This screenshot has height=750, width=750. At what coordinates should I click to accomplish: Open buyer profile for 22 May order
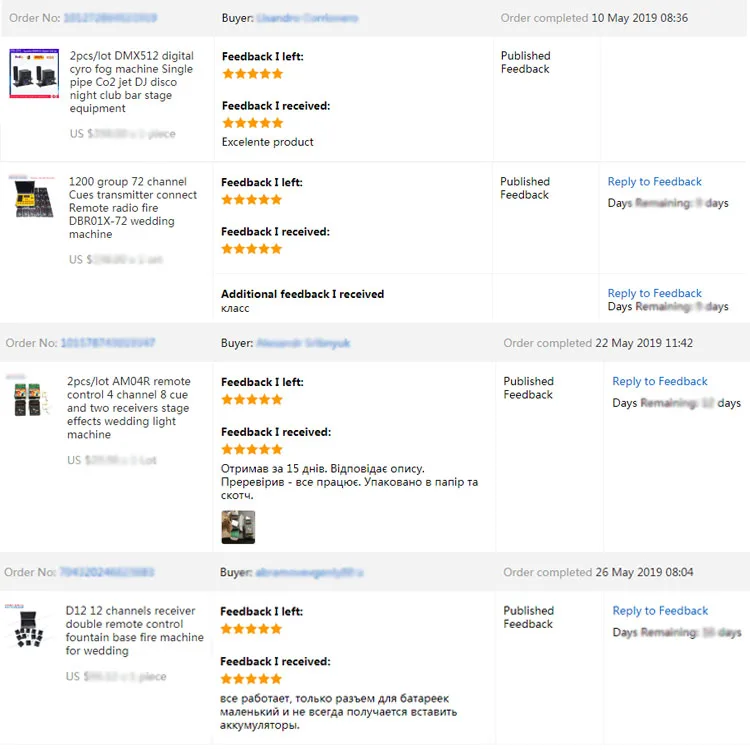tap(303, 343)
